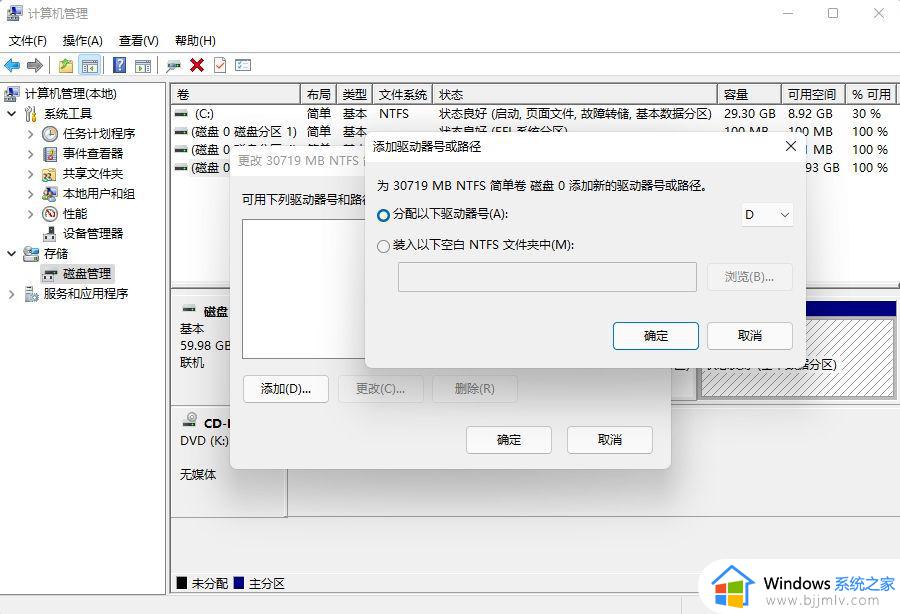Image resolution: width=900 pixels, height=614 pixels.
Task: Click the 29.30 GB capacity cell
Action: (750, 114)
